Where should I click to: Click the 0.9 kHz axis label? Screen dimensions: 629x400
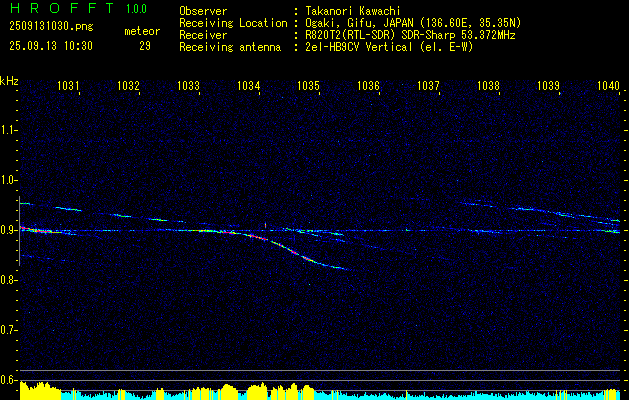click(x=7, y=230)
